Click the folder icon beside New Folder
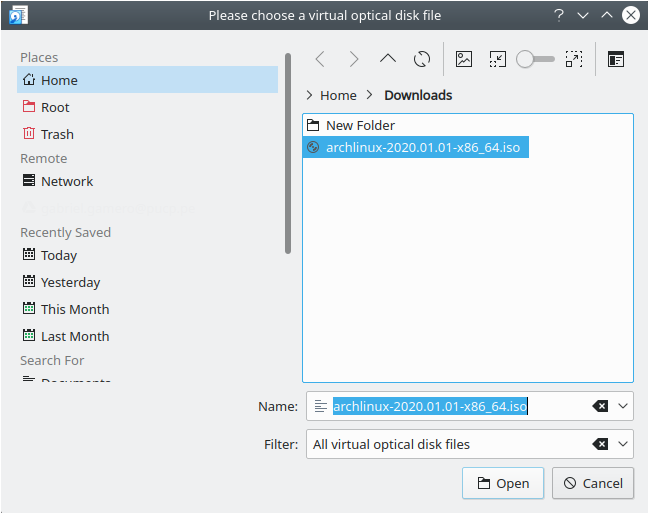 pos(313,125)
